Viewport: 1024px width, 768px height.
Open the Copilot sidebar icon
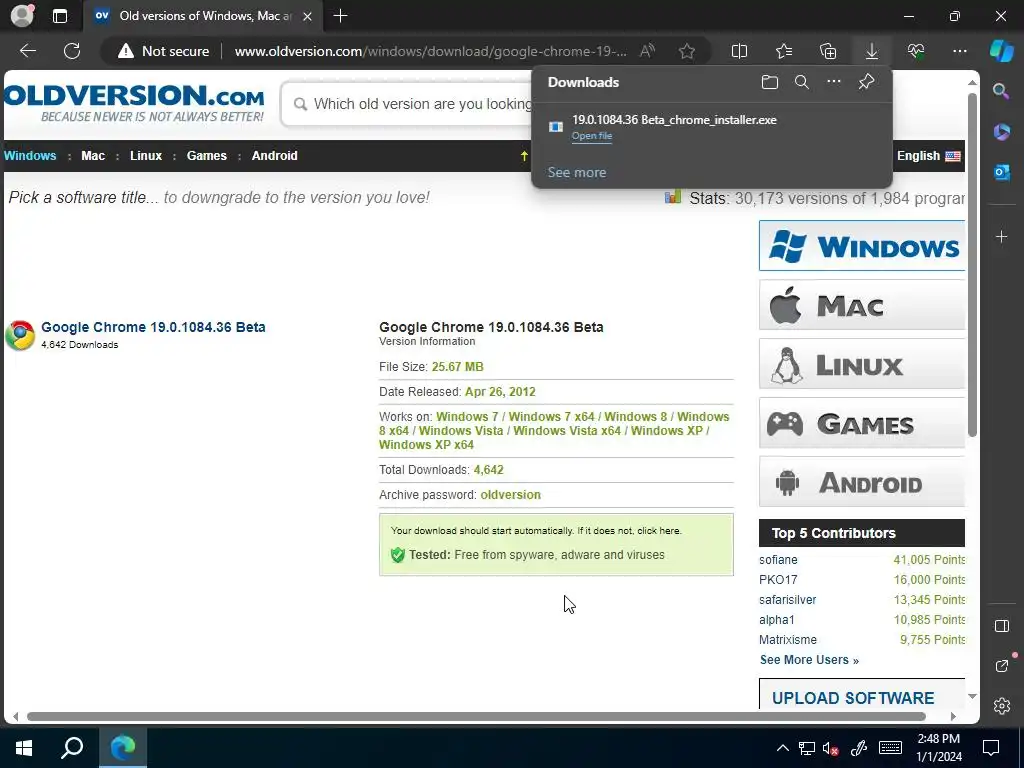(x=1001, y=51)
